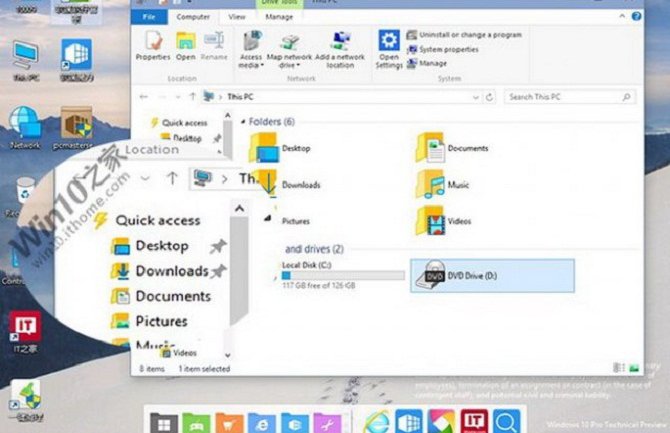Open the File tab

pyautogui.click(x=149, y=17)
